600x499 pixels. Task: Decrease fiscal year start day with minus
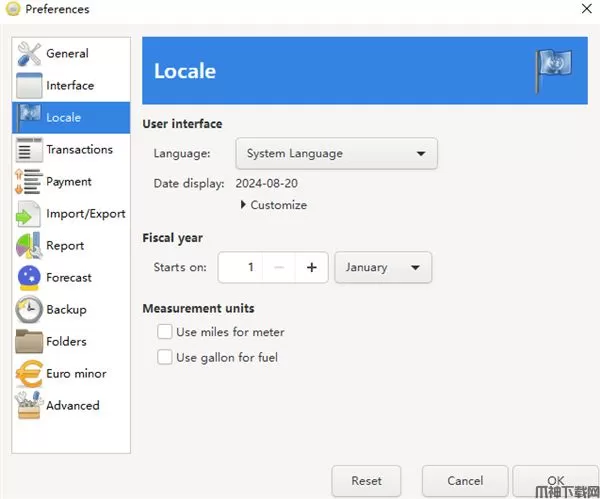(x=279, y=267)
